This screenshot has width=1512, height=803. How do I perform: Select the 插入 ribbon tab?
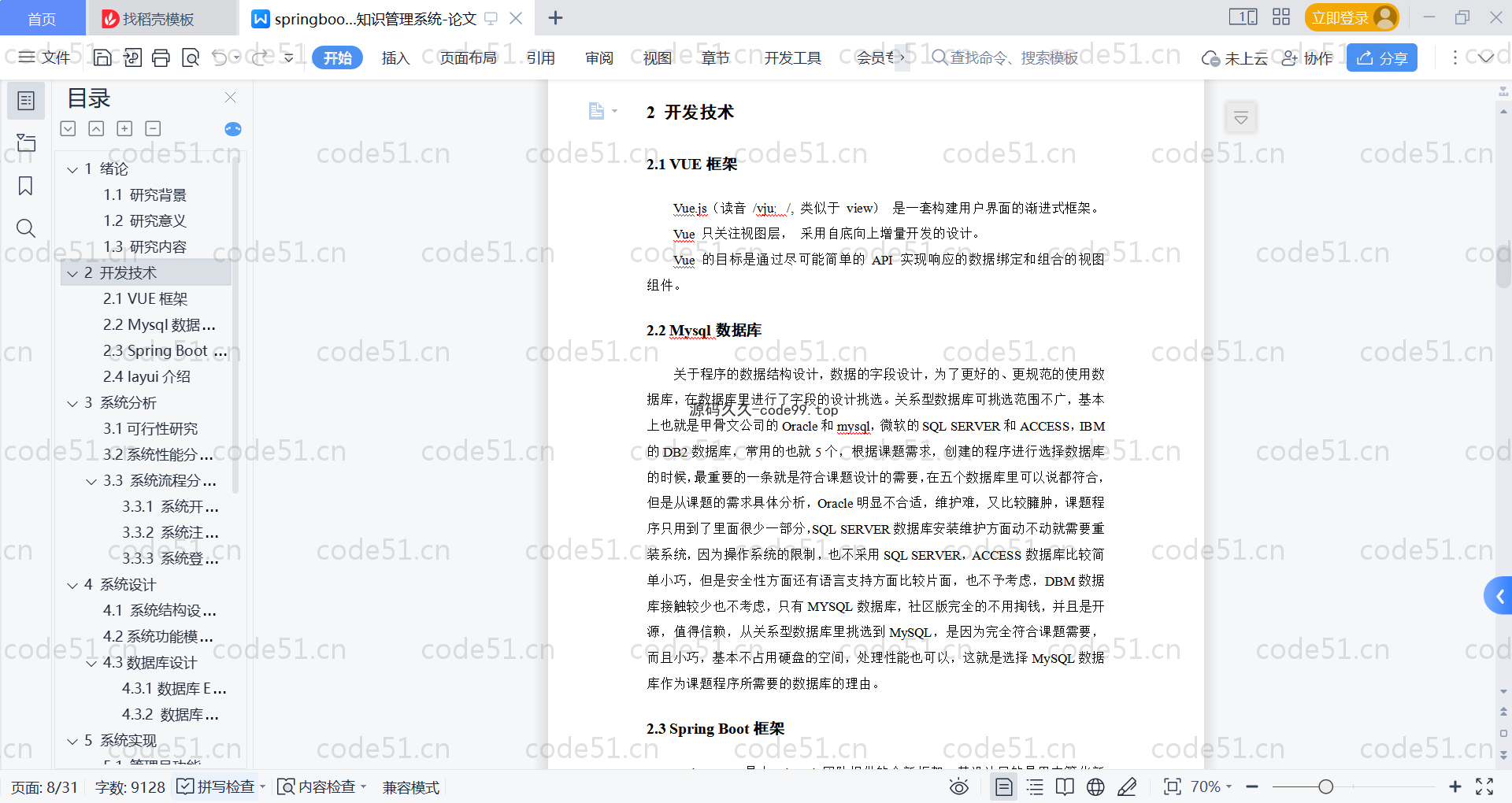(395, 57)
